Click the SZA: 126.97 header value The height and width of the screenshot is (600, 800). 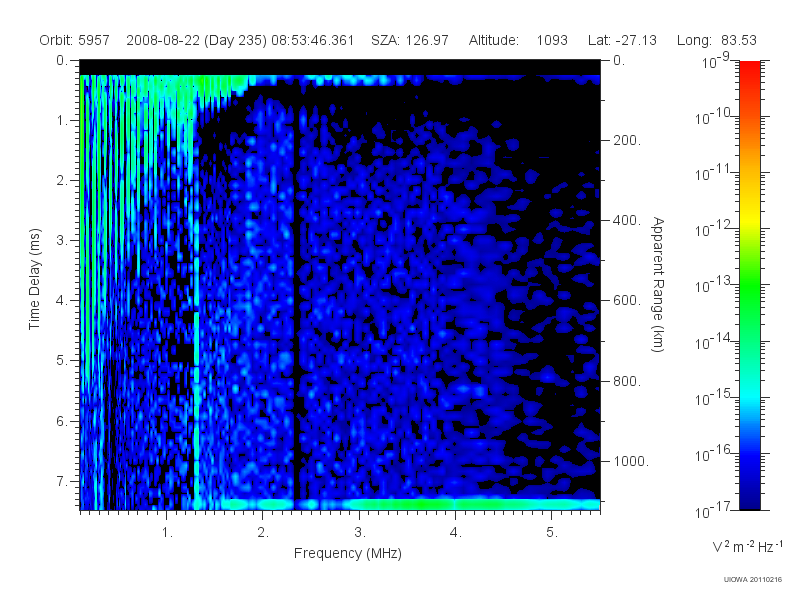click(x=410, y=40)
